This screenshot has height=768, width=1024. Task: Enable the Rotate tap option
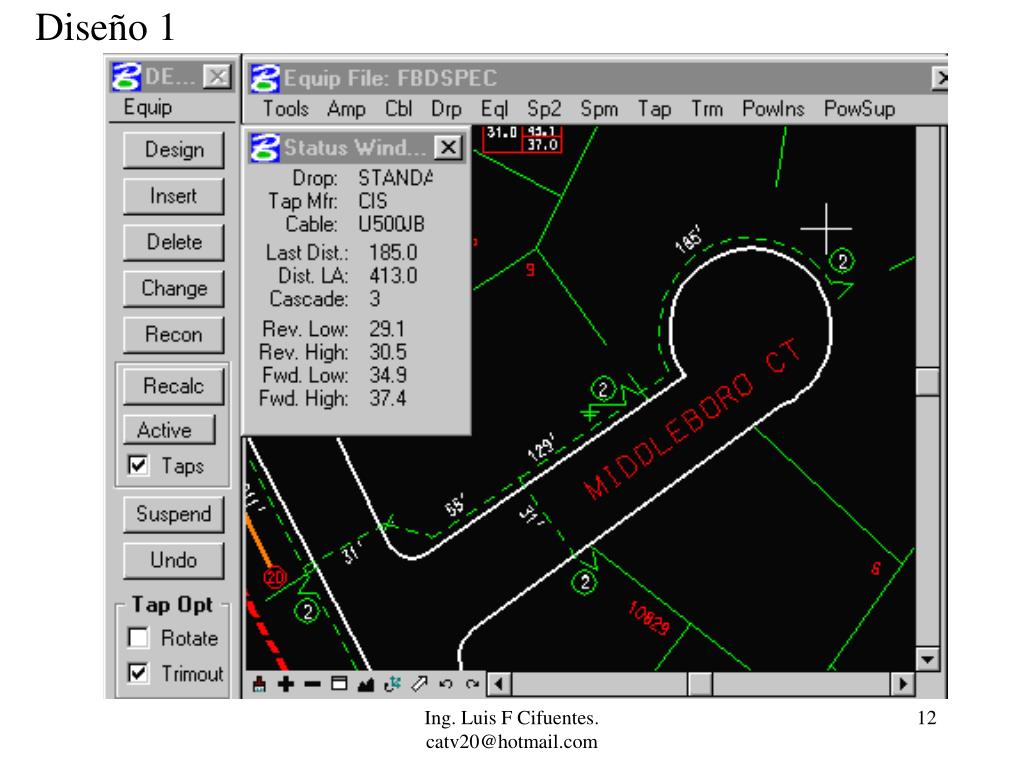(x=138, y=637)
